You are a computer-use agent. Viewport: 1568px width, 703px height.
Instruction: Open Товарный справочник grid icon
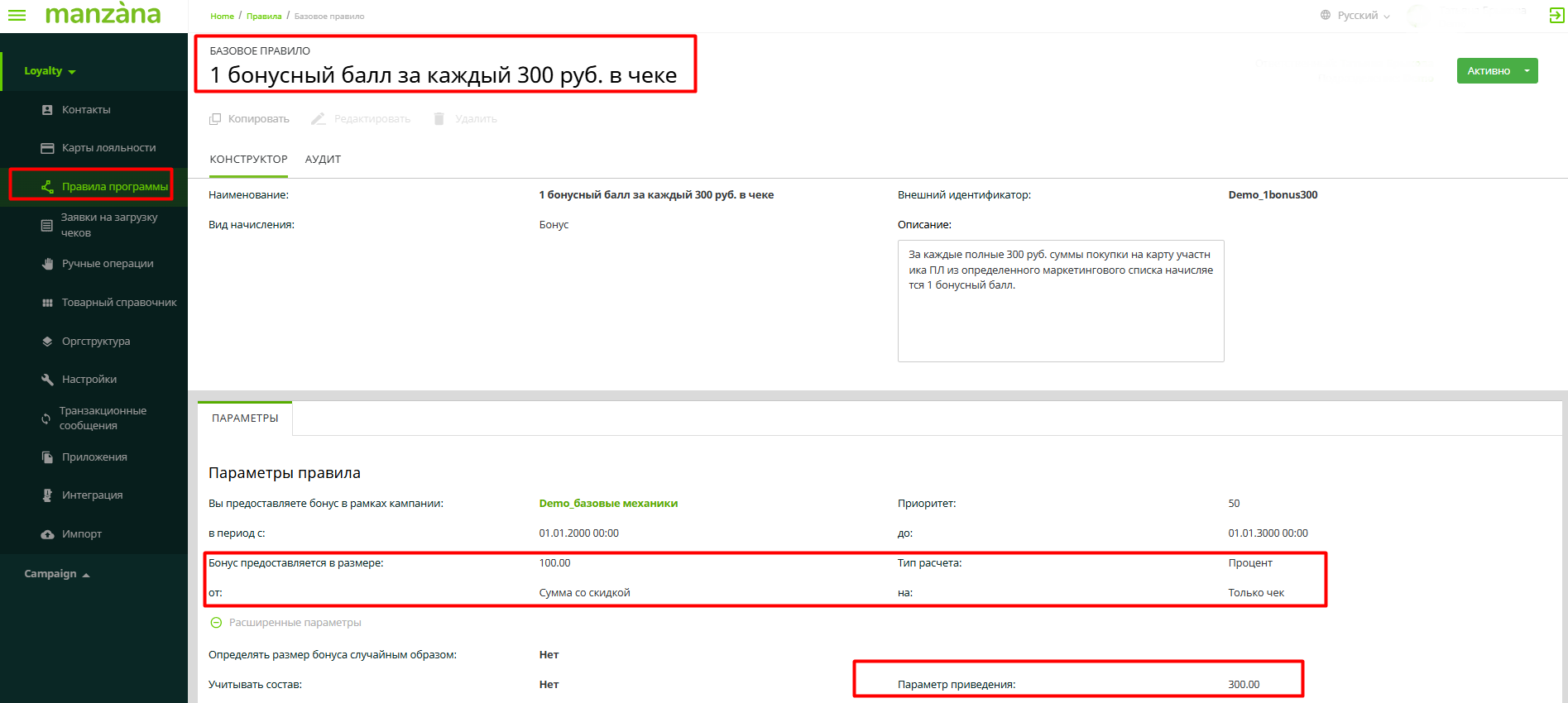[x=47, y=303]
